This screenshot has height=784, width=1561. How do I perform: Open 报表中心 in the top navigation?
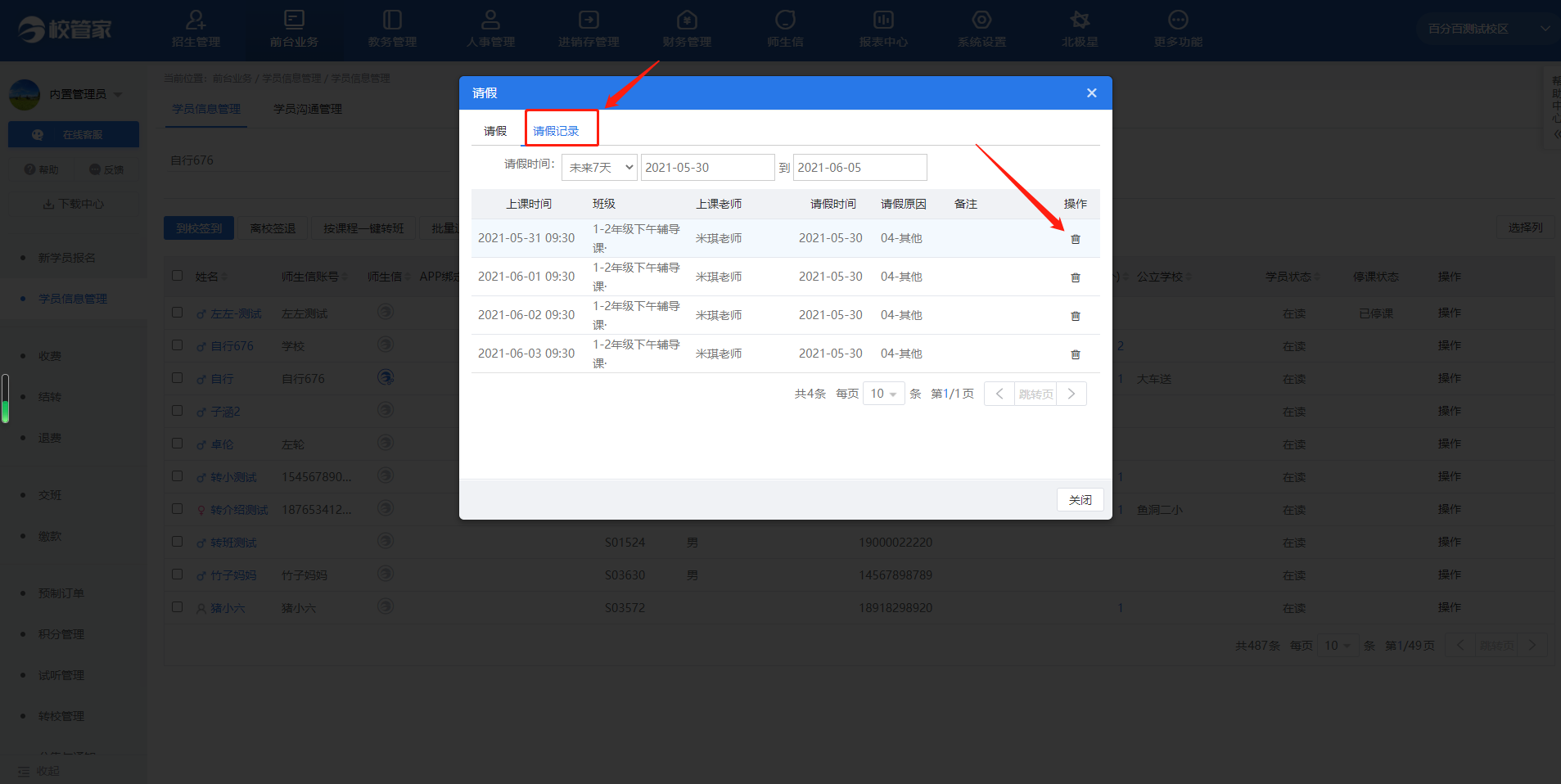(883, 29)
